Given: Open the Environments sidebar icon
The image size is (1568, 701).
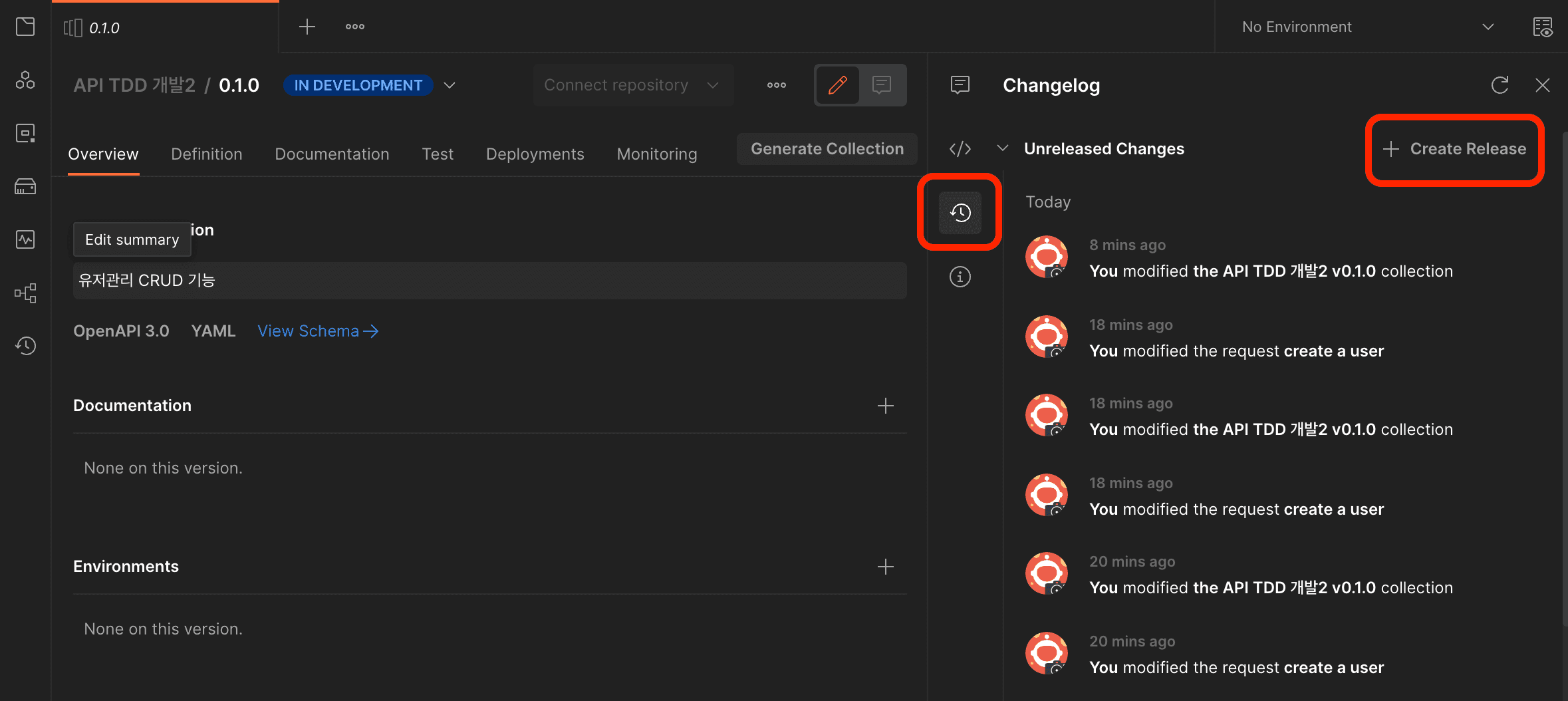Looking at the screenshot, I should pos(25,133).
